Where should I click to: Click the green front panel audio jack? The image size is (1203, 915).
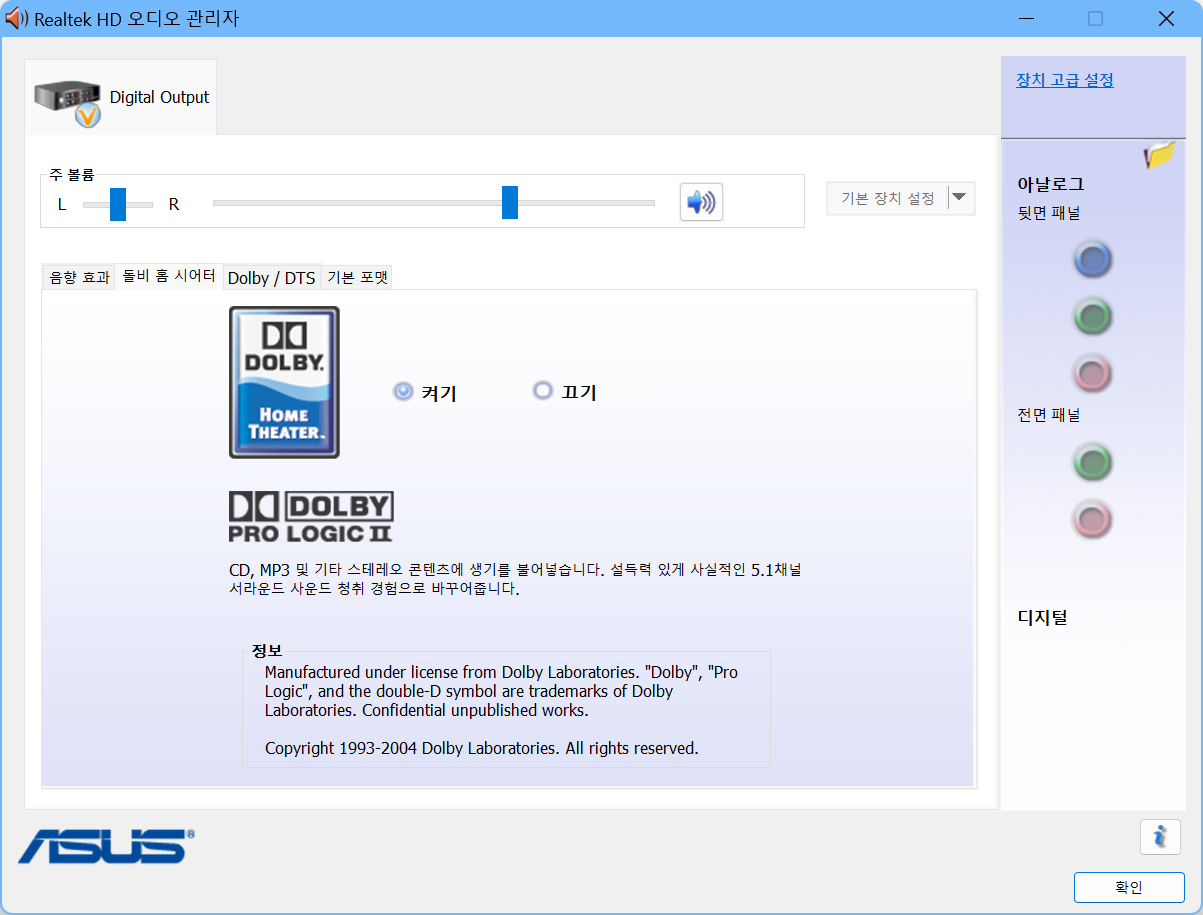click(1093, 463)
